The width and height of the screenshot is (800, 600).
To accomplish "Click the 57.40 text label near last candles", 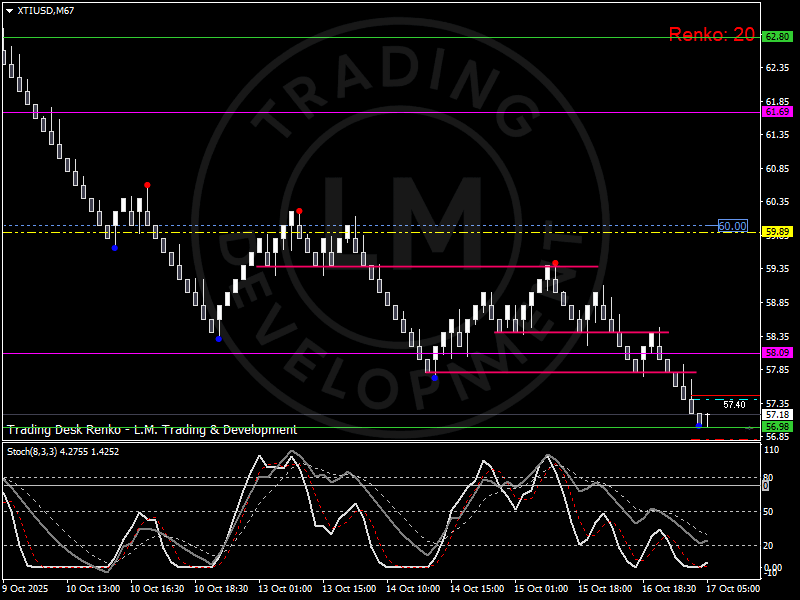I will (x=734, y=405).
